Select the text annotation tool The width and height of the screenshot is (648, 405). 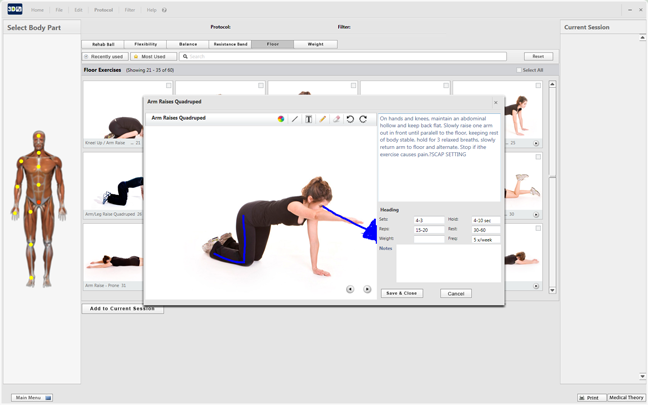(308, 119)
